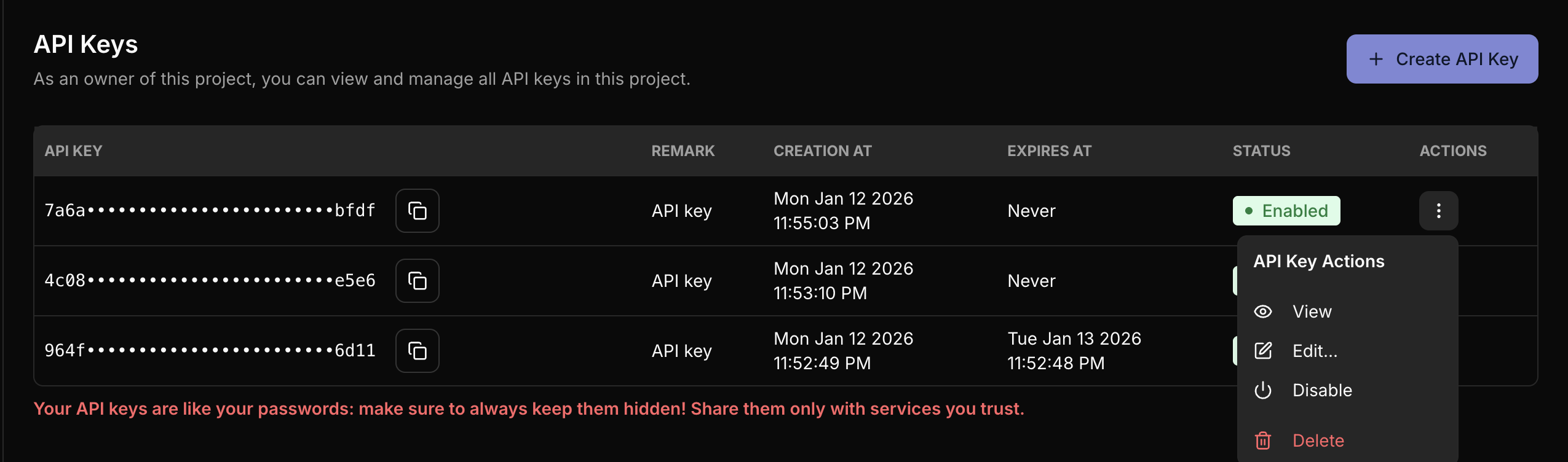
Task: Select Disable in the API Key Actions menu
Action: click(1322, 390)
